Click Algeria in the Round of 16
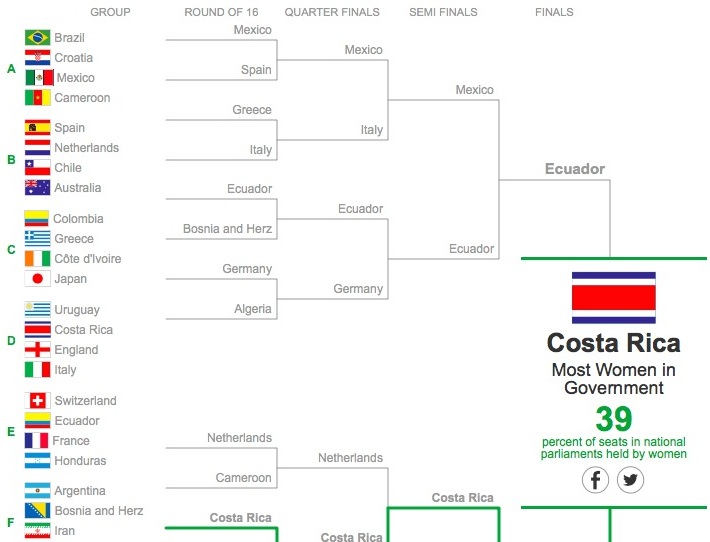 pos(253,309)
